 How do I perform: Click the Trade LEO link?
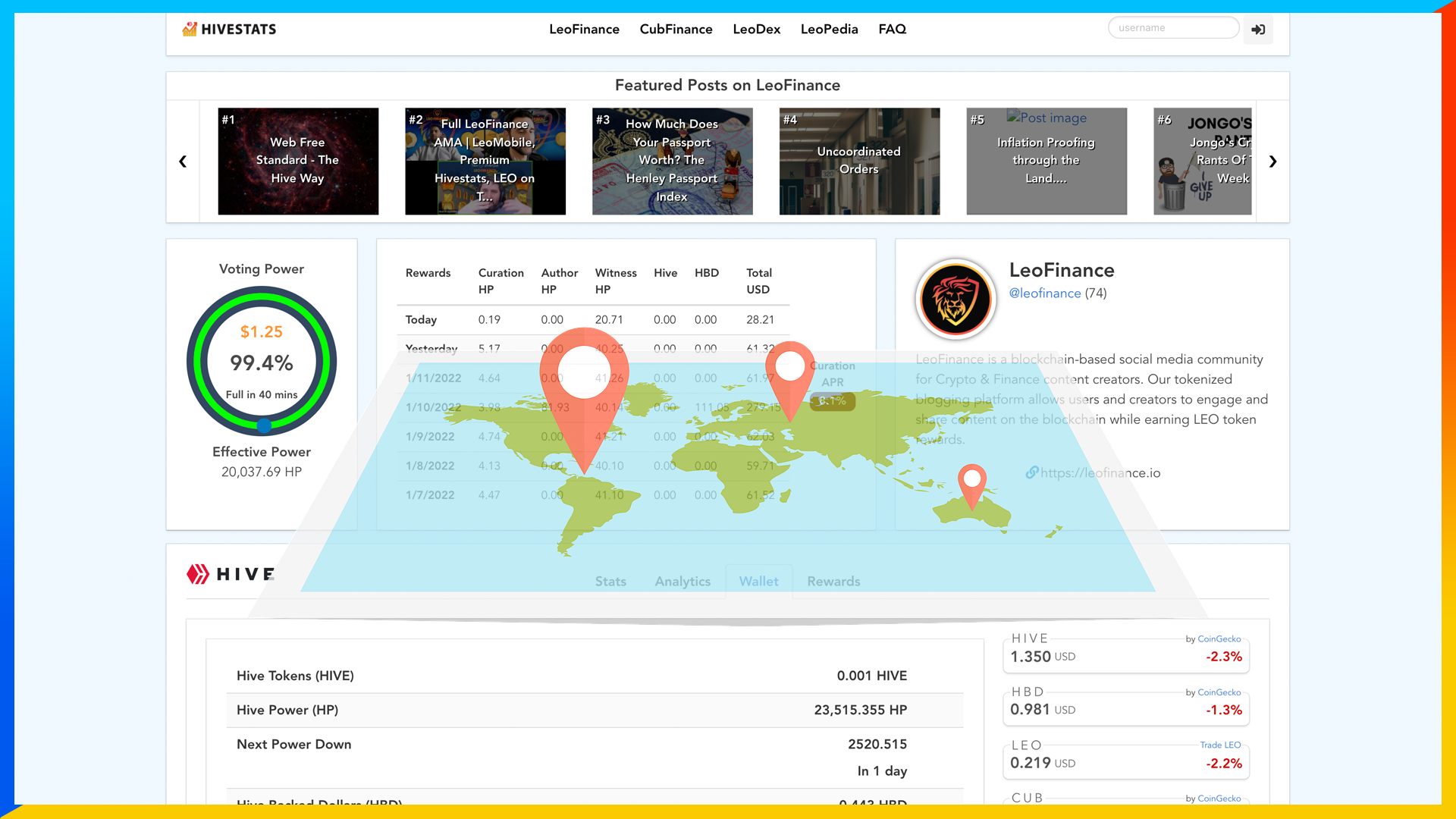pos(1220,745)
